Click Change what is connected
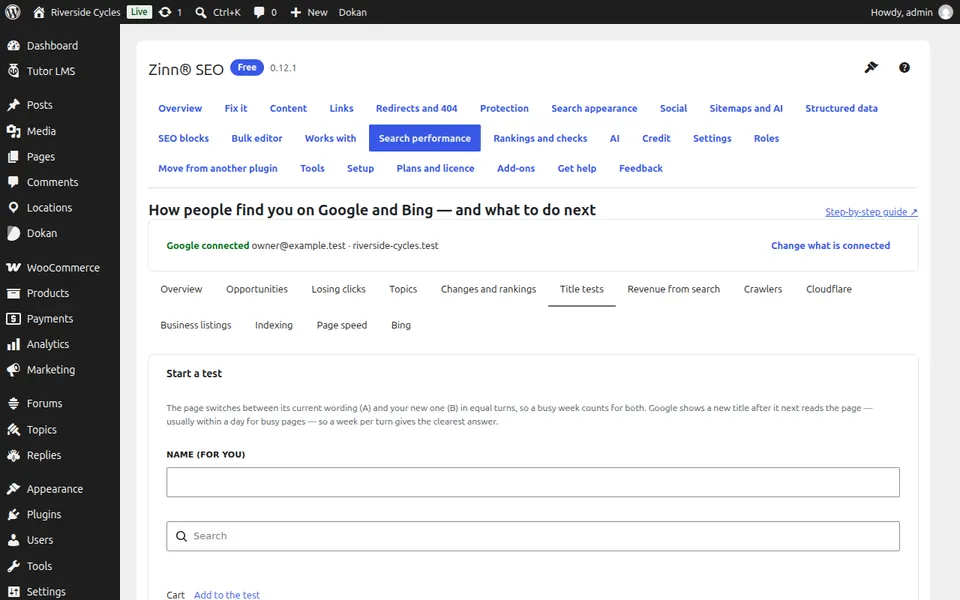This screenshot has width=960, height=600. click(830, 246)
